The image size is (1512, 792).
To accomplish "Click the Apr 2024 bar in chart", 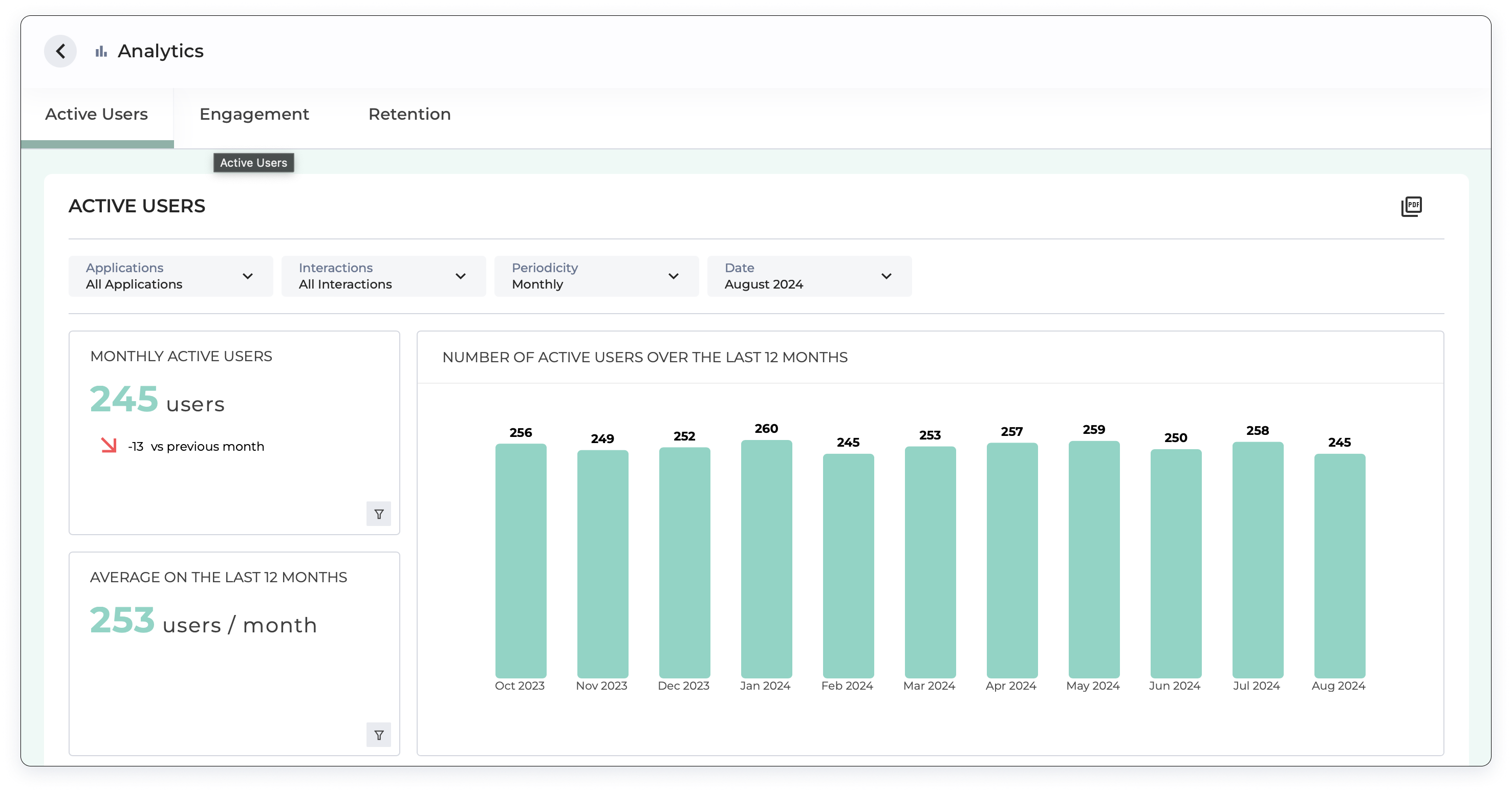I will pos(1012,560).
